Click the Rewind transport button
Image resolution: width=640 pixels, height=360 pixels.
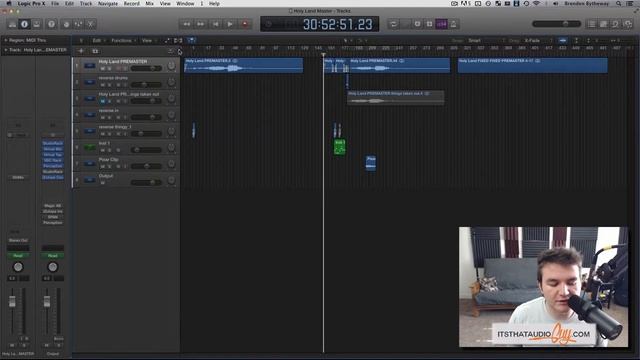187,24
